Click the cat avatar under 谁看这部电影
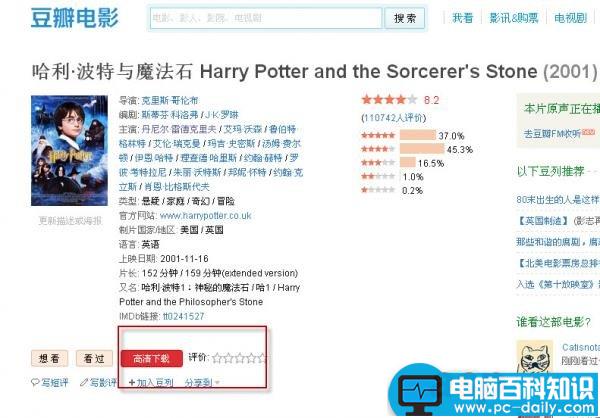 [x=535, y=356]
